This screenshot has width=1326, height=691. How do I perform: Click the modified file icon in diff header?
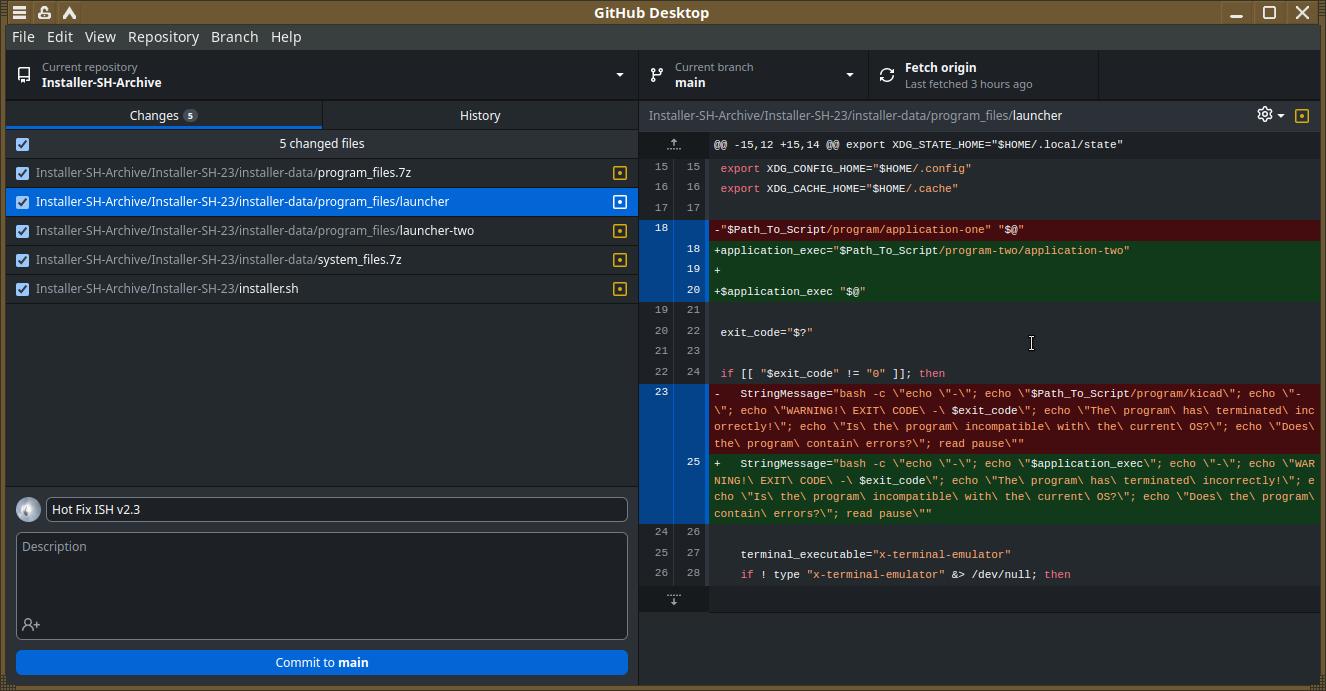tap(1302, 116)
